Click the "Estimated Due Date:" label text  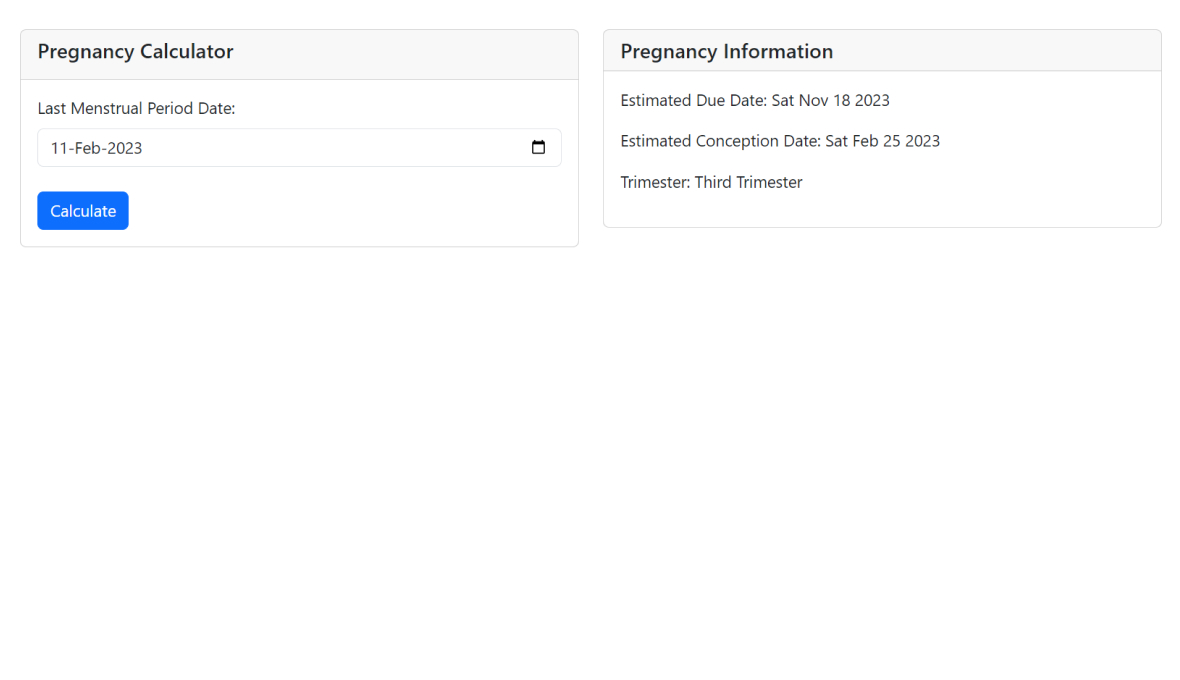click(693, 100)
